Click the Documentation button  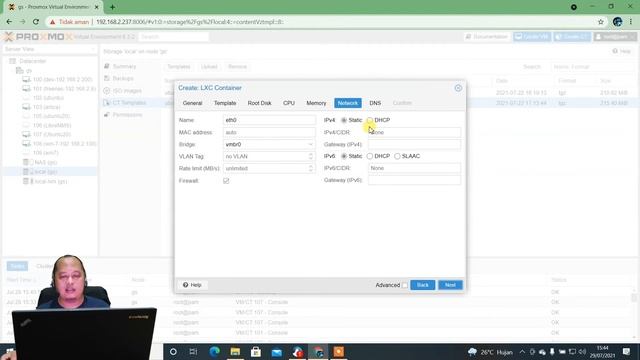pyautogui.click(x=487, y=37)
